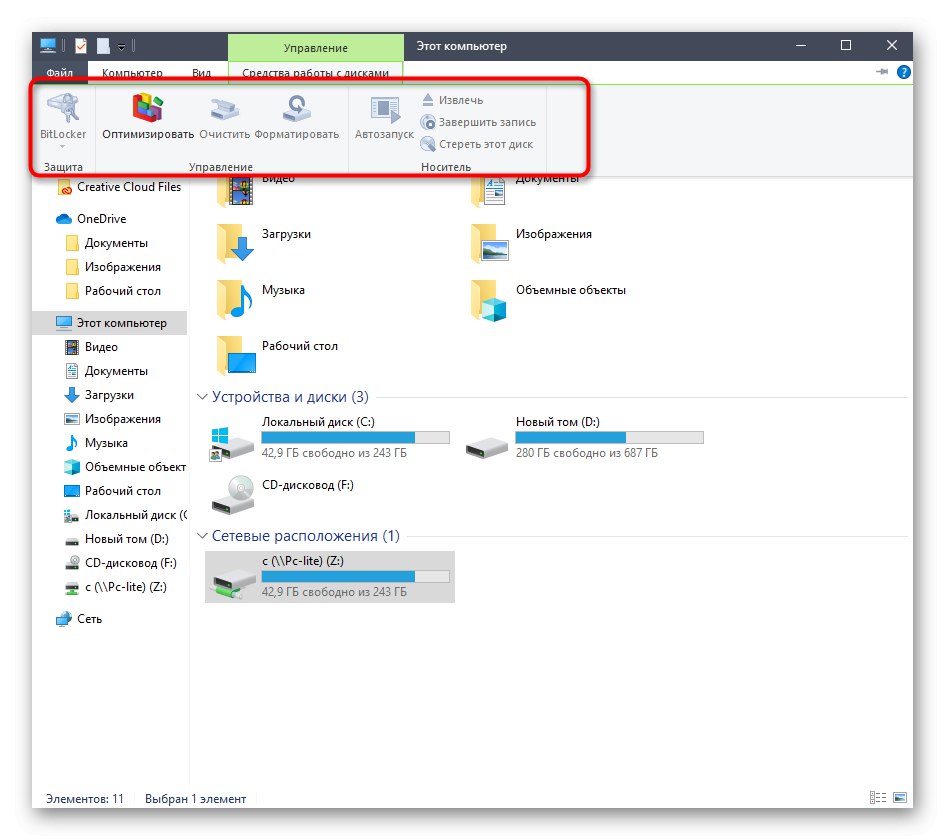Screen dimensions: 945x840
Task: Select the Изображения folder in the main pane
Action: pyautogui.click(x=532, y=242)
